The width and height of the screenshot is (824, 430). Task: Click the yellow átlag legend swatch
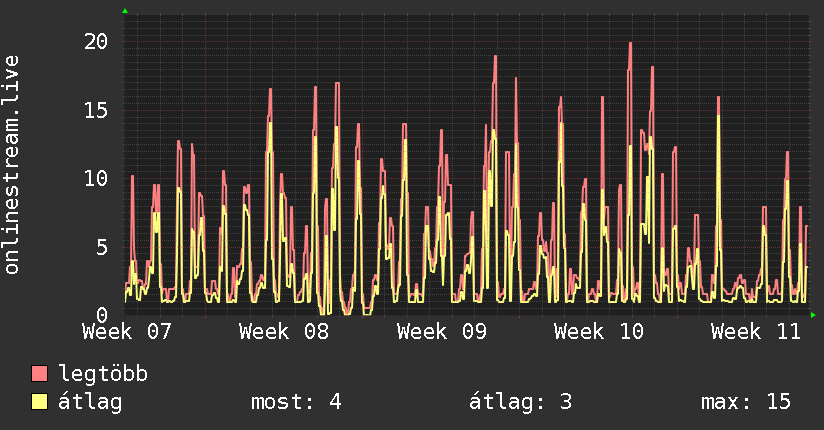39,402
